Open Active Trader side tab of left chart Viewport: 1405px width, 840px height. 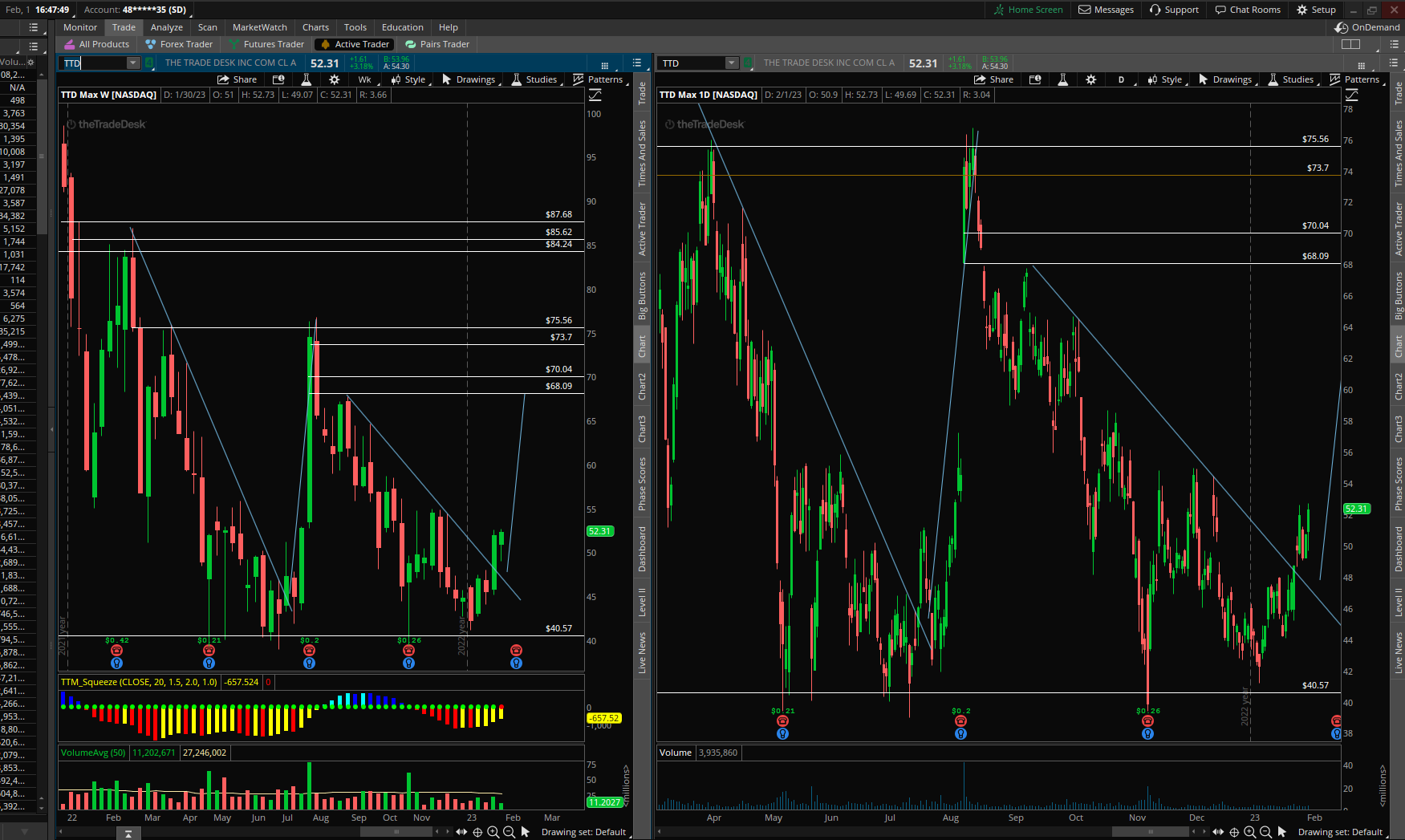coord(642,229)
